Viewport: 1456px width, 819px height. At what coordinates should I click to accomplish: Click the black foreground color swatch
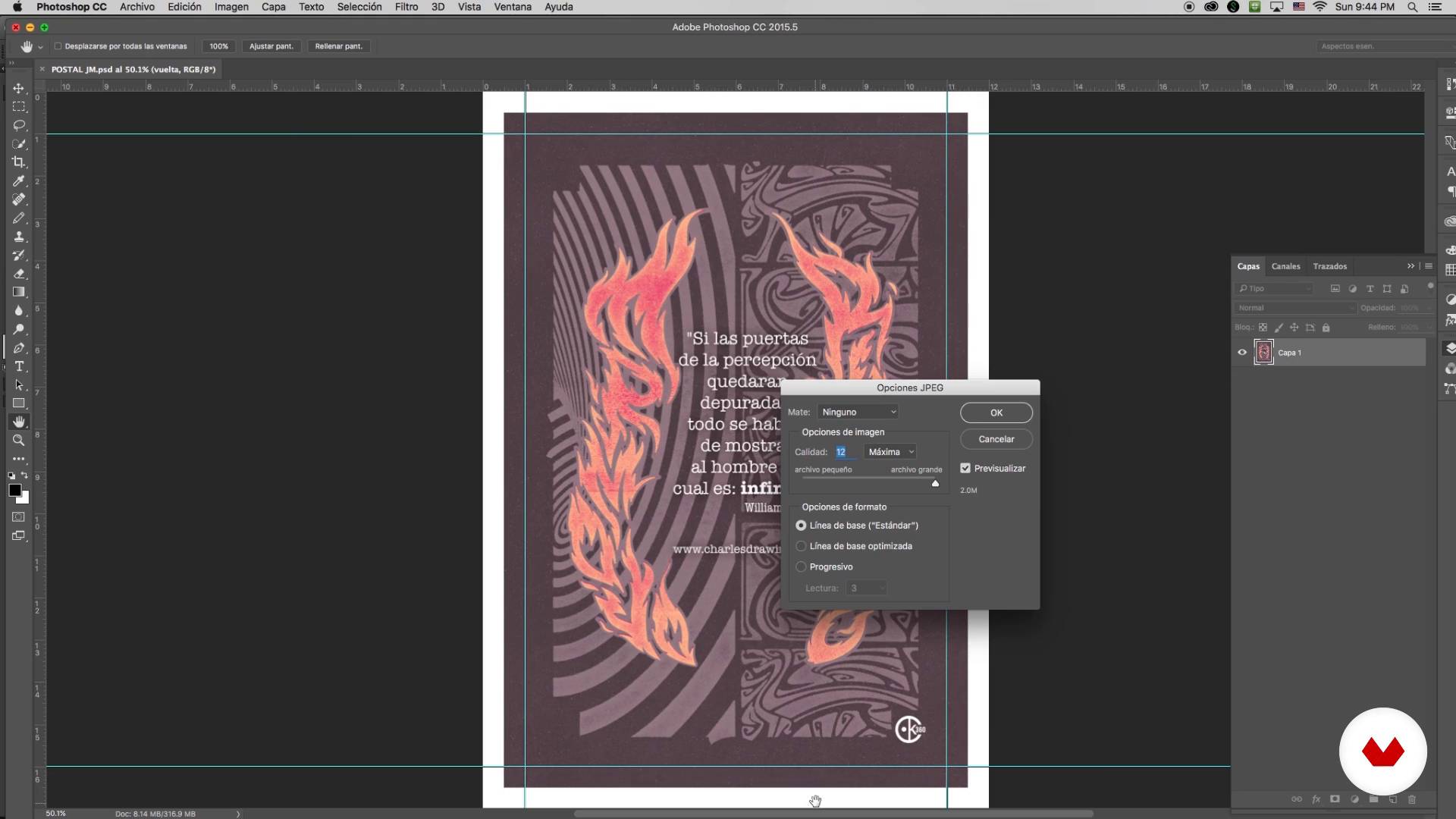14,490
